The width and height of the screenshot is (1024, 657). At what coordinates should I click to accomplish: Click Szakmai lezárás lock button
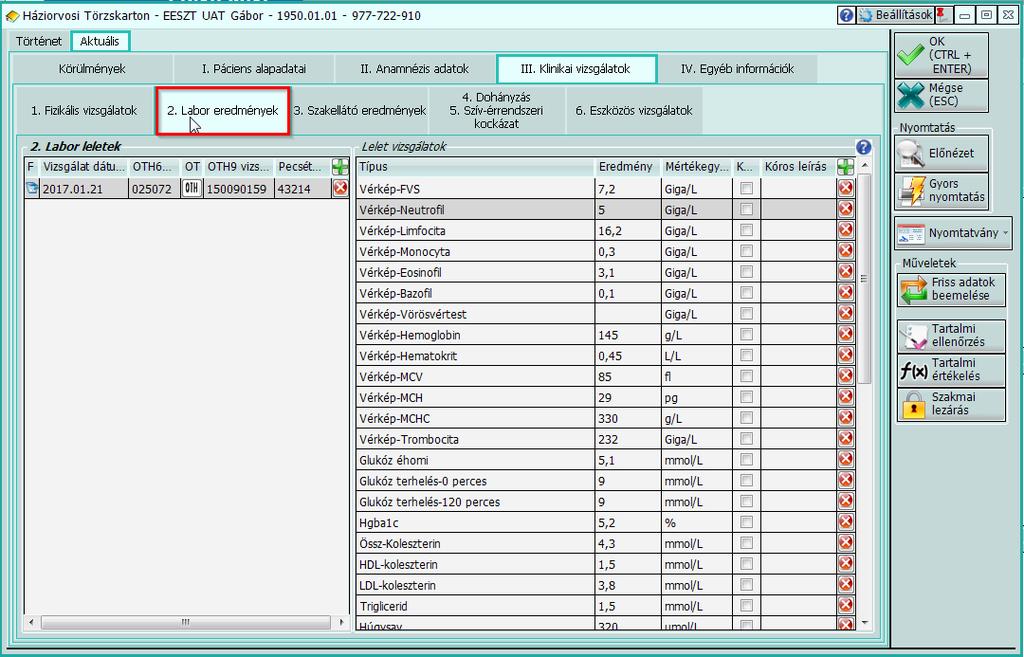click(952, 404)
